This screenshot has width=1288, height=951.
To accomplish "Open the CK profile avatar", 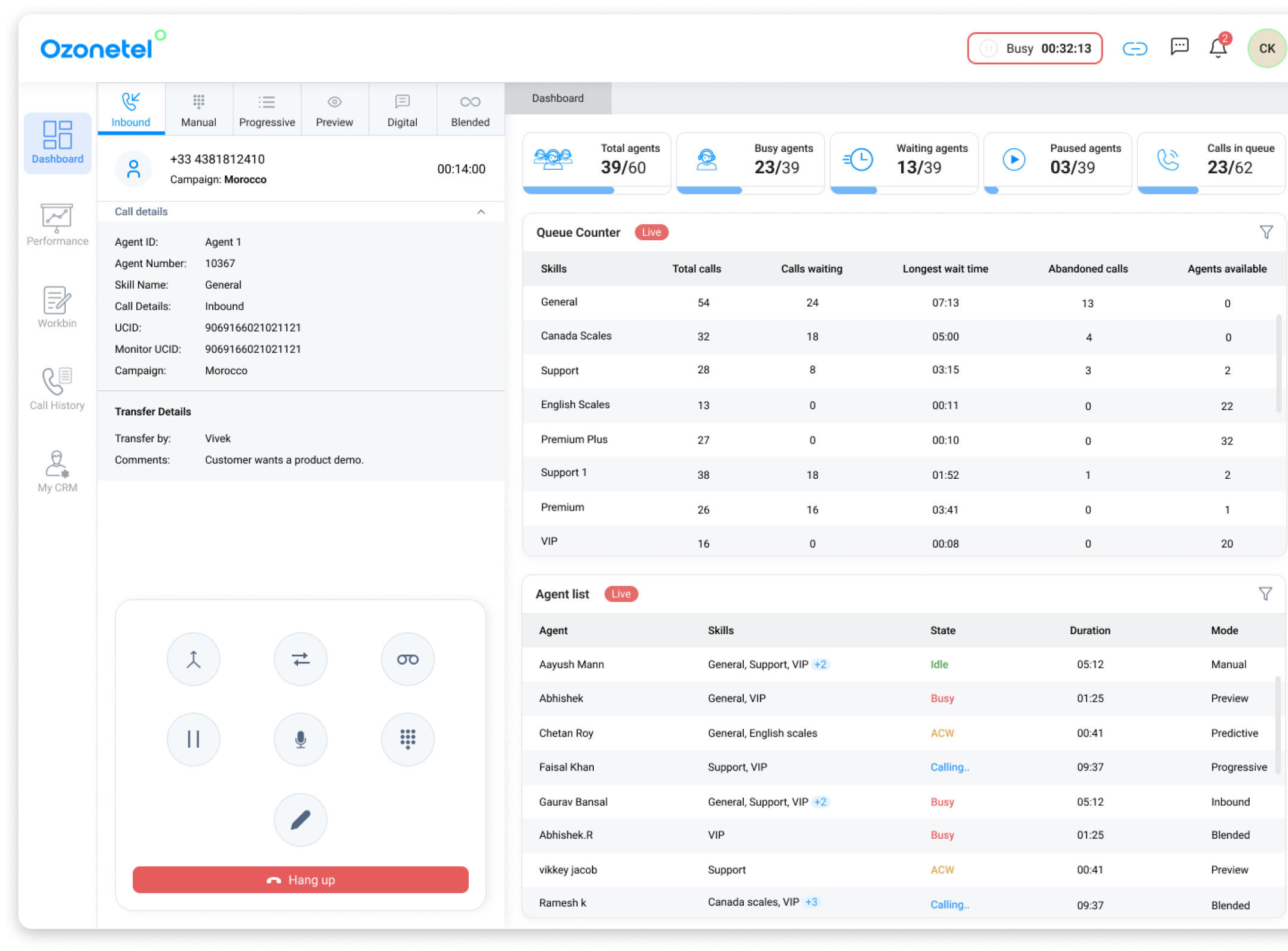I will (x=1267, y=48).
